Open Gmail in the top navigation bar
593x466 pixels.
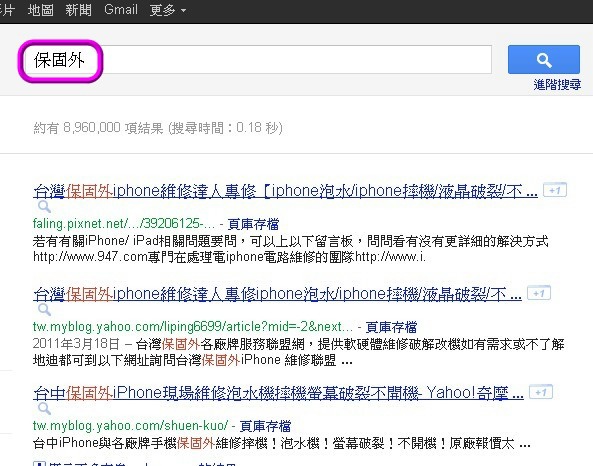(121, 9)
